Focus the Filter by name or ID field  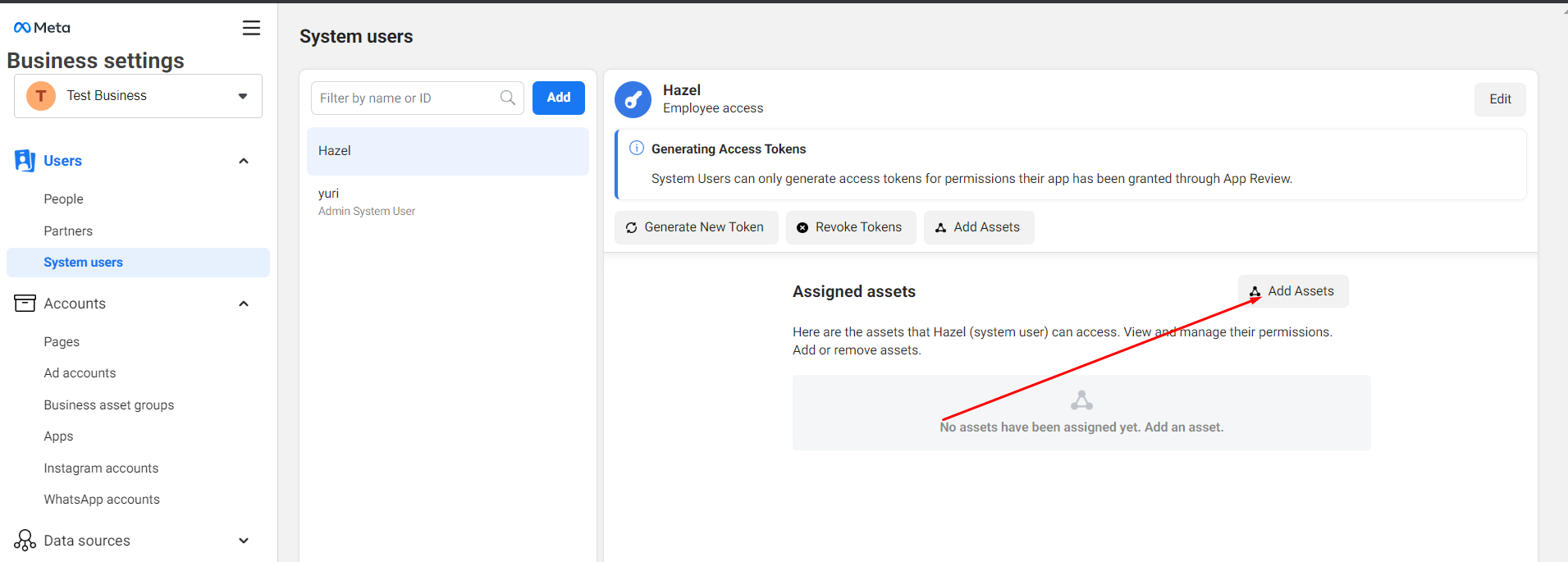click(x=406, y=98)
